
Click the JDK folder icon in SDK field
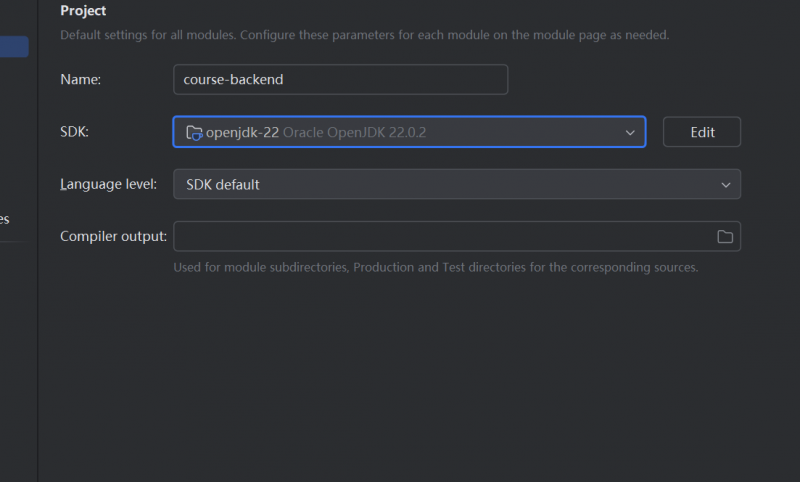(x=194, y=132)
